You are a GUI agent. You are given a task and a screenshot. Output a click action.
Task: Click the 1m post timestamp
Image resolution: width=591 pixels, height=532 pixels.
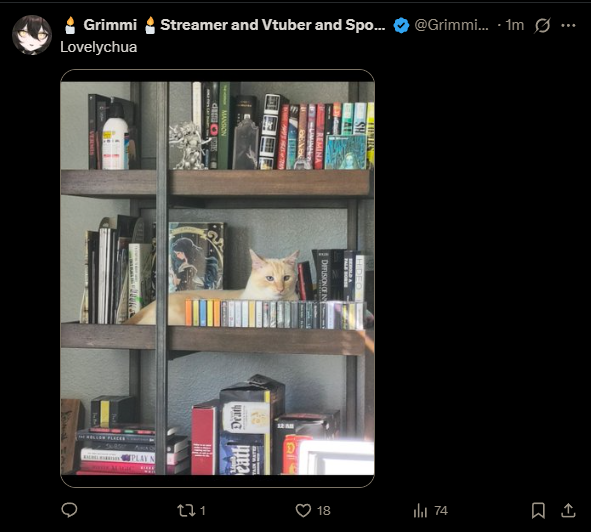point(515,25)
